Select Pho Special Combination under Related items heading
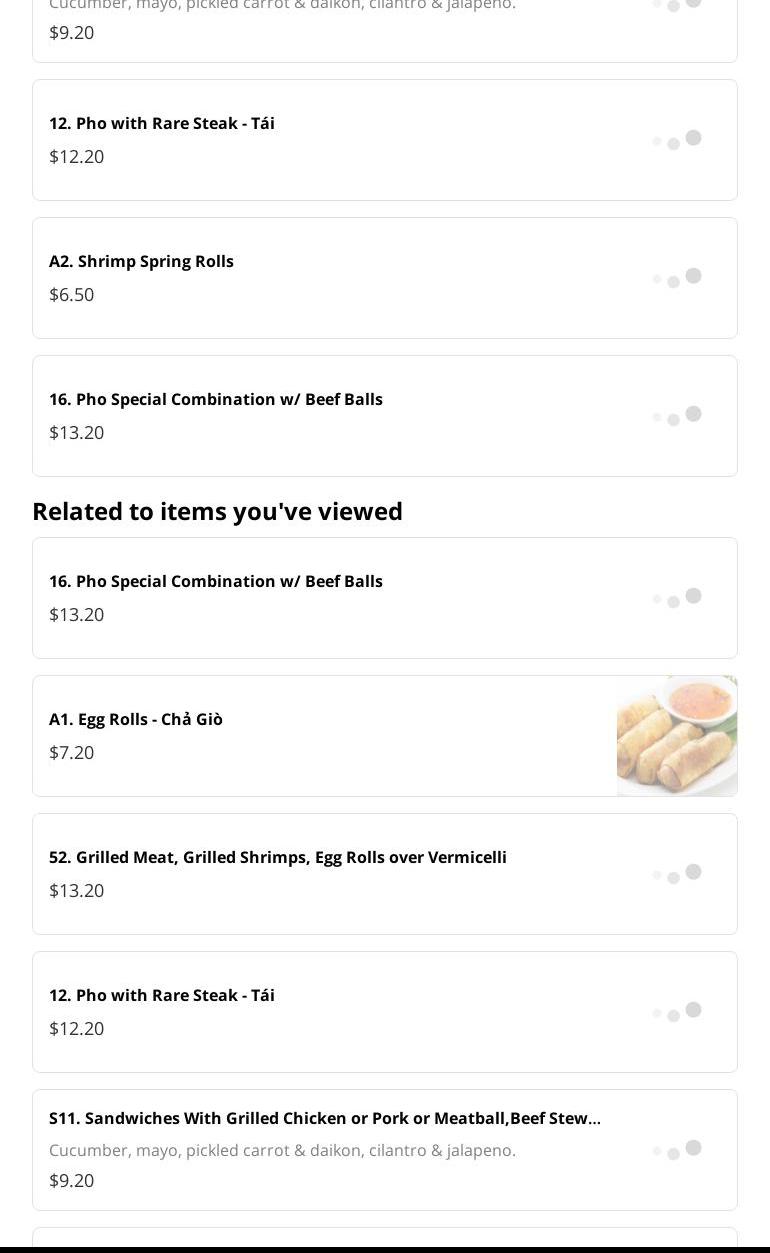This screenshot has width=770, height=1253. 215,581
